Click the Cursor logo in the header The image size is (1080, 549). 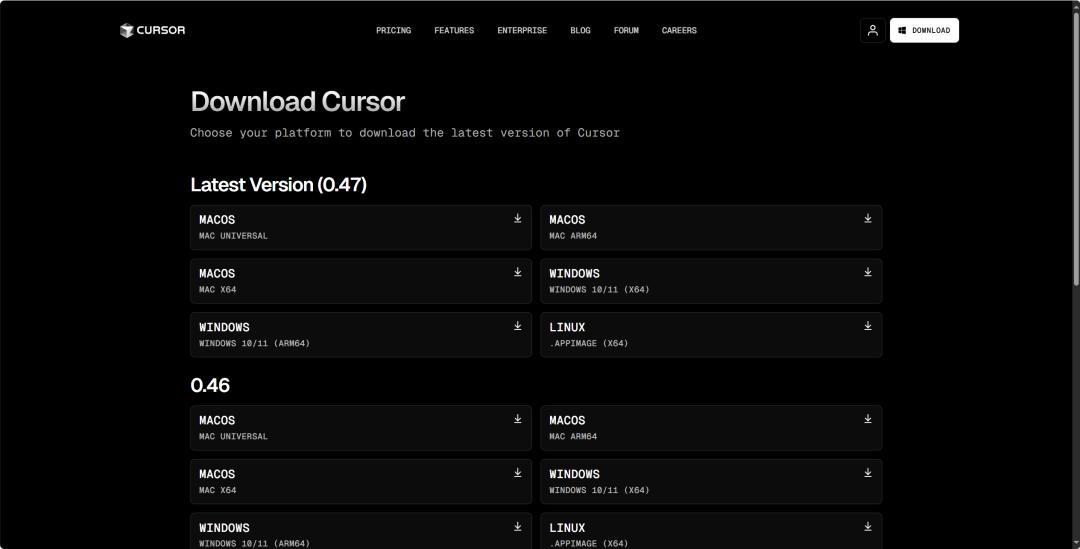[x=152, y=30]
